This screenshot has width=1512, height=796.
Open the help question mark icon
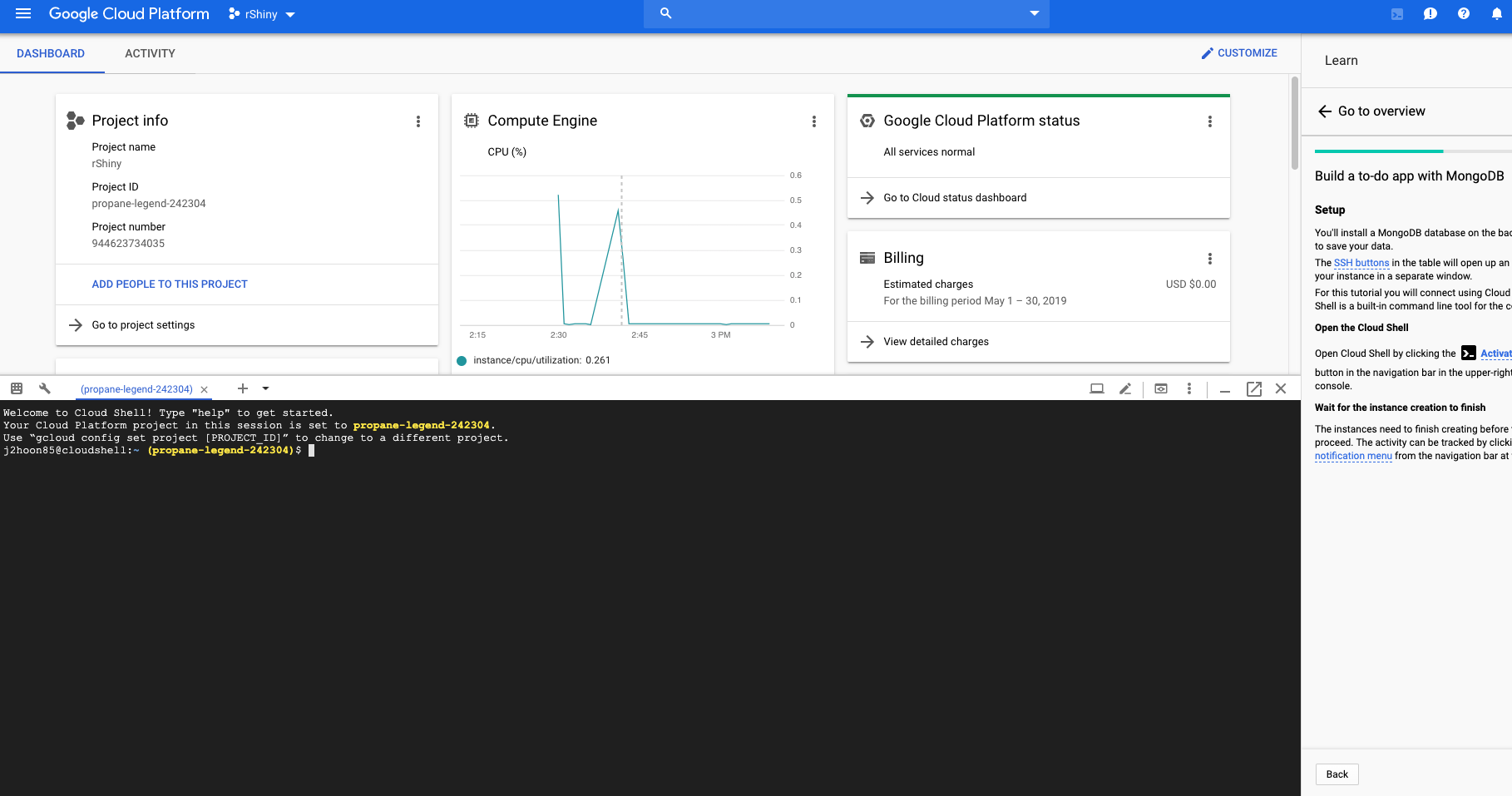[1464, 14]
